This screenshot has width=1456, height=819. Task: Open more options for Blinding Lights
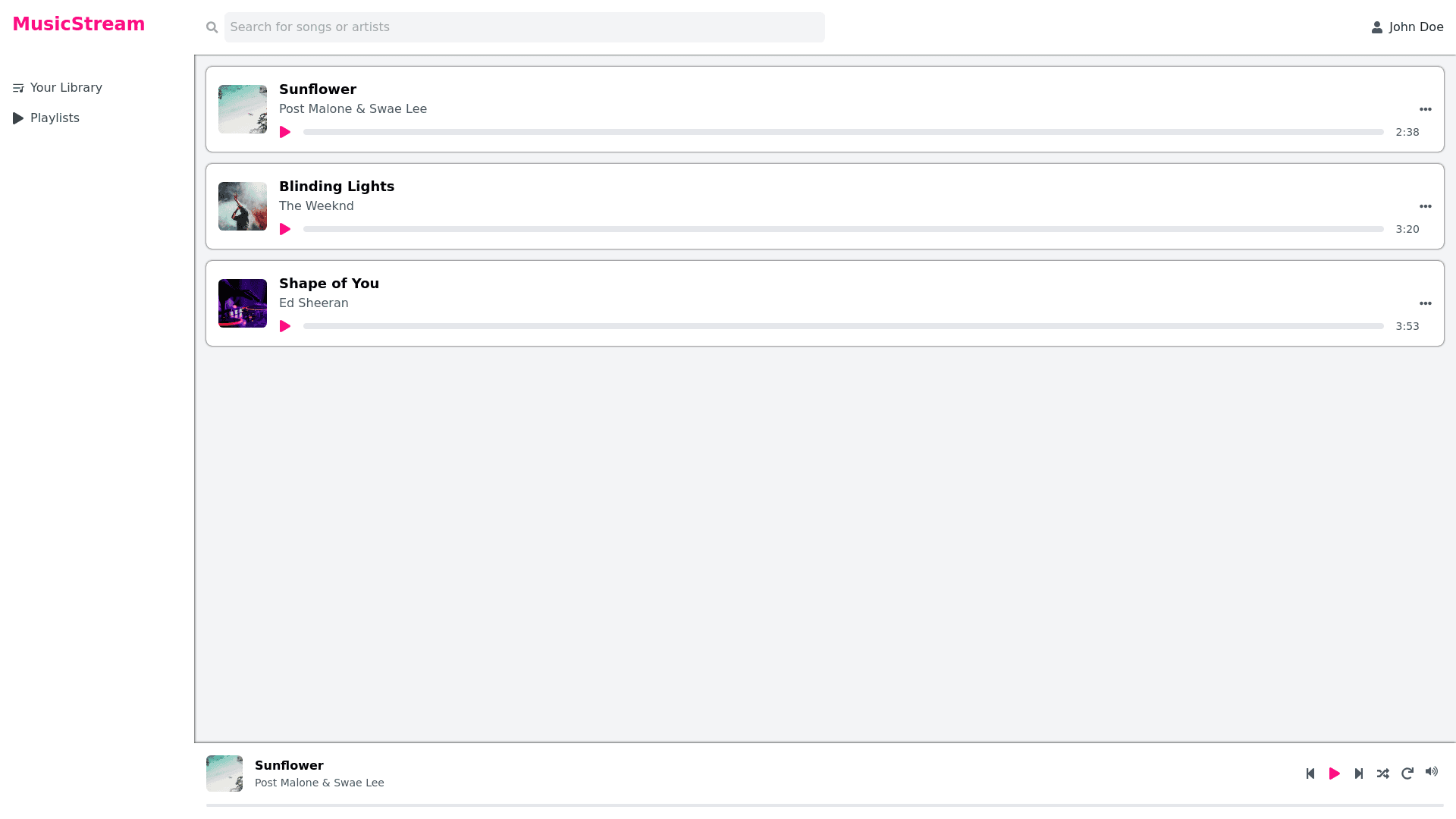click(x=1426, y=206)
